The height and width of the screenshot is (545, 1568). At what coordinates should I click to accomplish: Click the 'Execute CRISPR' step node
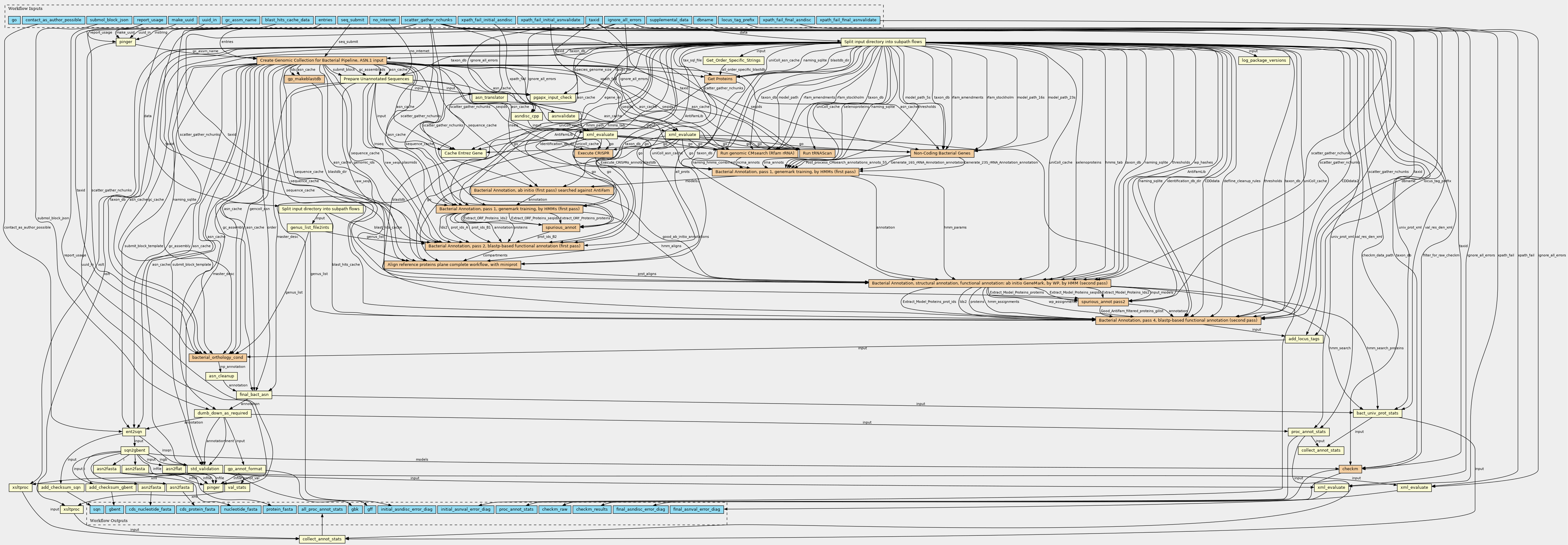tap(593, 154)
